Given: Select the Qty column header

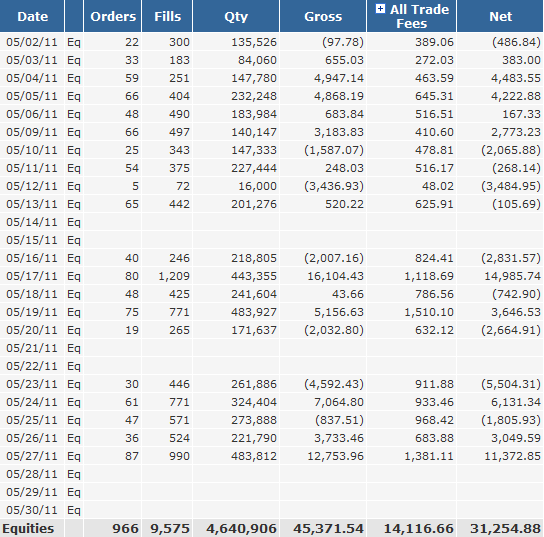Looking at the screenshot, I should pyautogui.click(x=236, y=16).
